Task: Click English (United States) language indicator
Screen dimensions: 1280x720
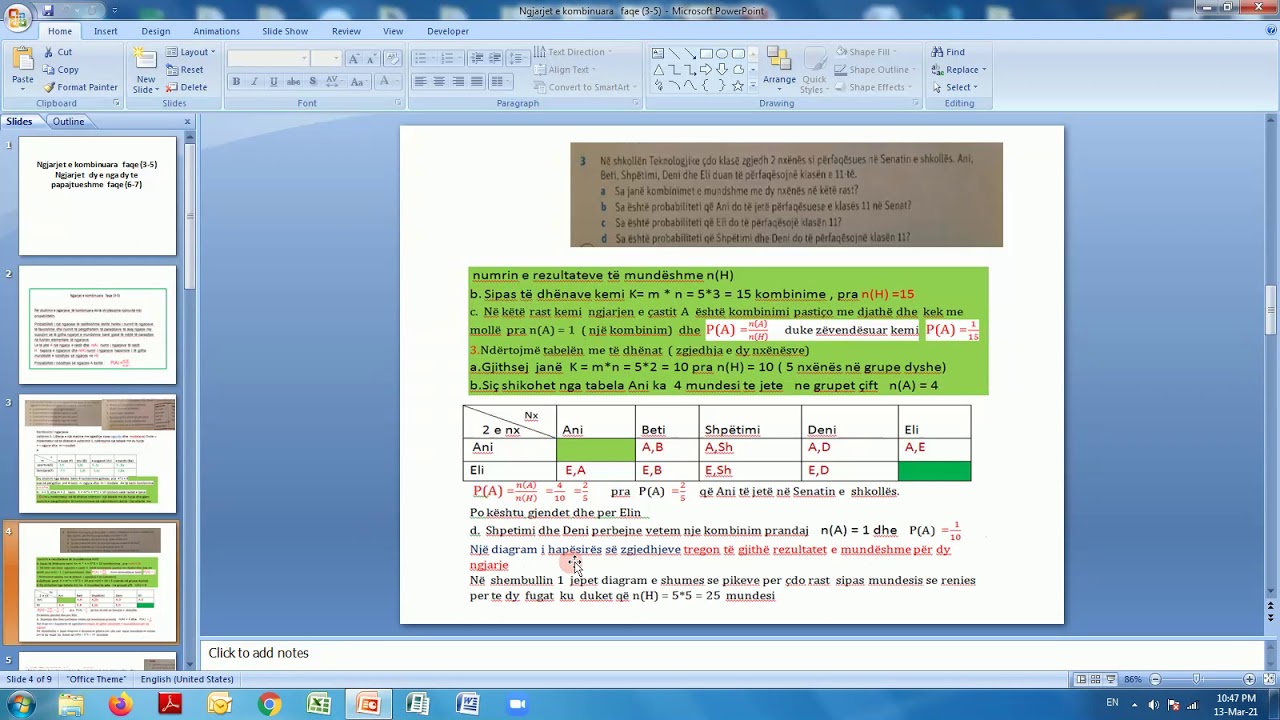Action: click(187, 680)
